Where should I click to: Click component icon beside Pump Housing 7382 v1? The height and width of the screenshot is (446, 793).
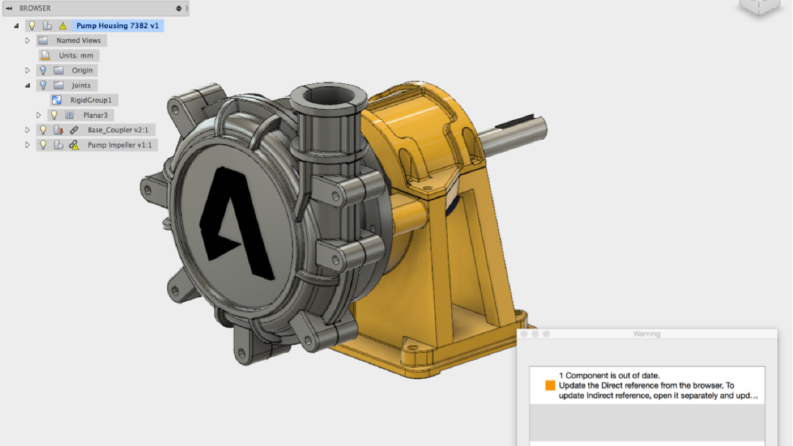pyautogui.click(x=47, y=25)
